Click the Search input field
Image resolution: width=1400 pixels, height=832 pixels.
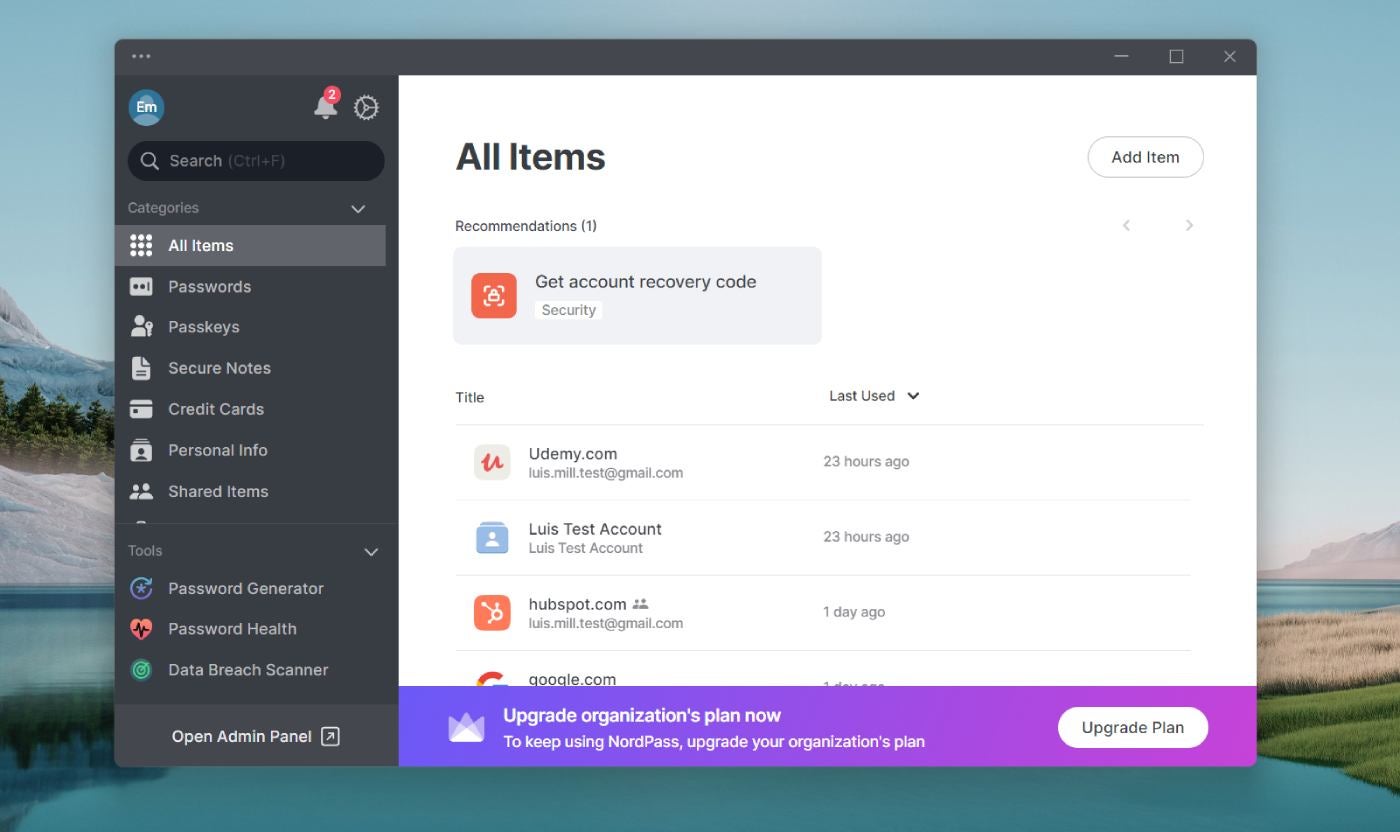point(256,161)
